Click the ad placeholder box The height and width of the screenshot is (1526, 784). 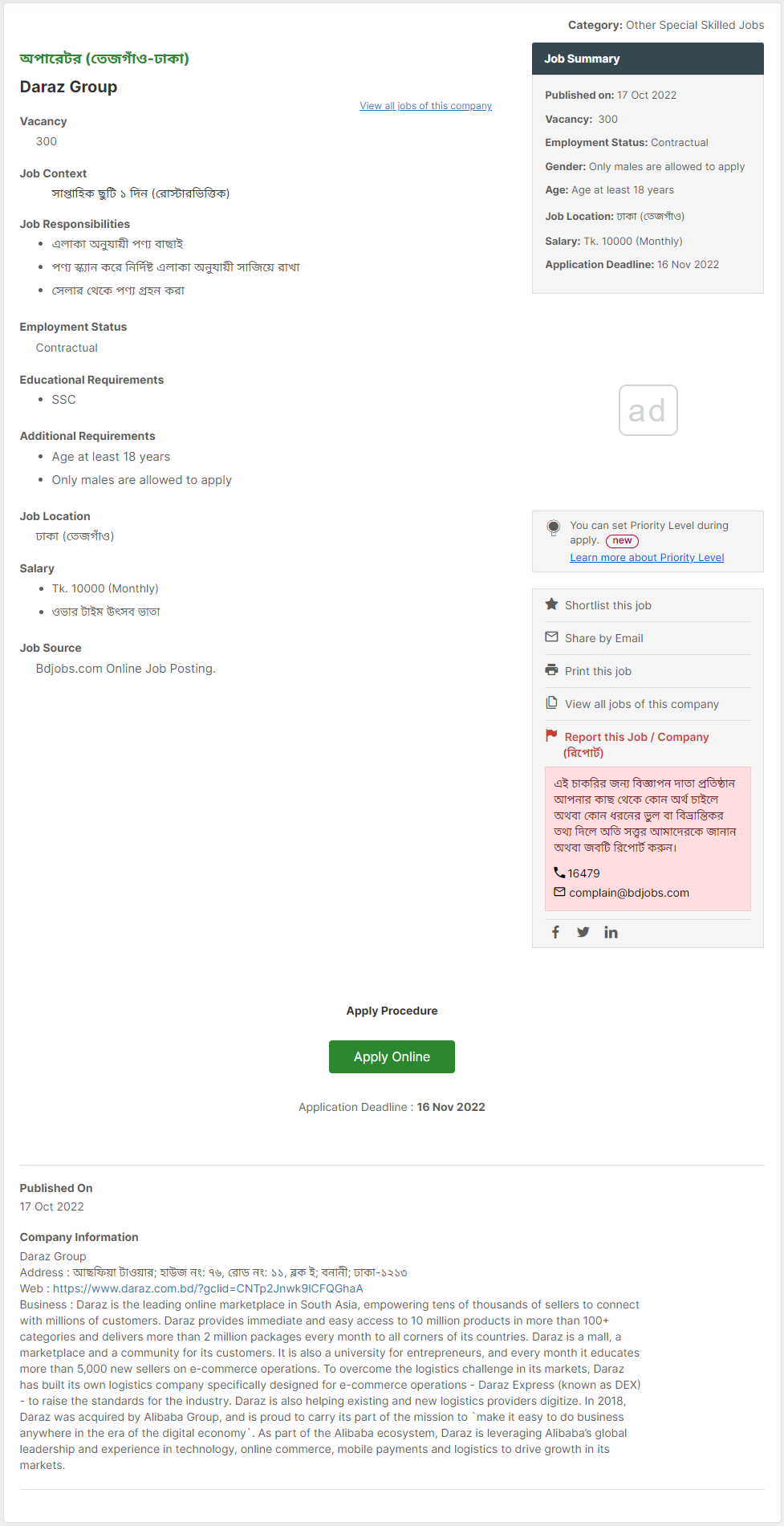(x=648, y=410)
